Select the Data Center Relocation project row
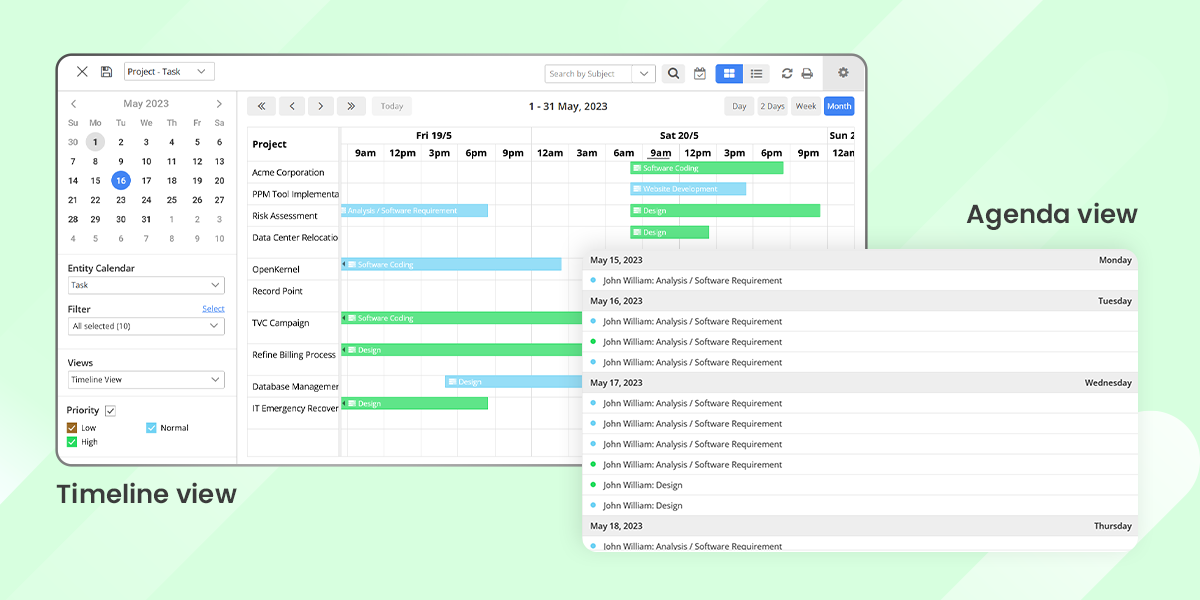Image resolution: width=1200 pixels, height=600 pixels. [x=293, y=238]
